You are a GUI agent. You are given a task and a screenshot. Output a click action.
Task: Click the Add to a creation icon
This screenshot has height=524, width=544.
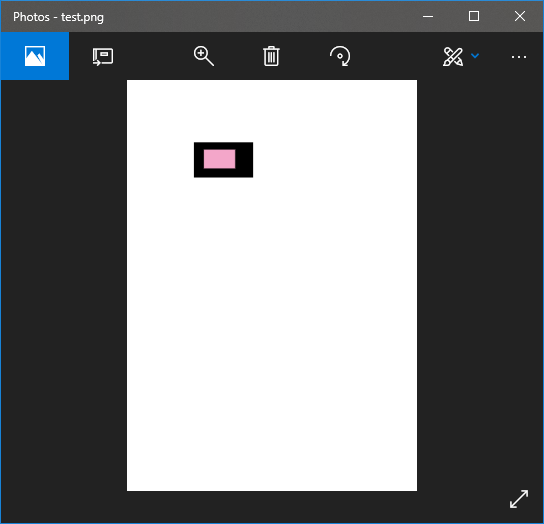coord(103,57)
